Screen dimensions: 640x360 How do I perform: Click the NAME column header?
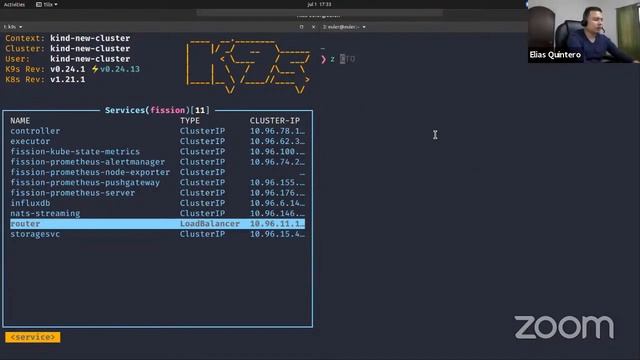click(20, 121)
